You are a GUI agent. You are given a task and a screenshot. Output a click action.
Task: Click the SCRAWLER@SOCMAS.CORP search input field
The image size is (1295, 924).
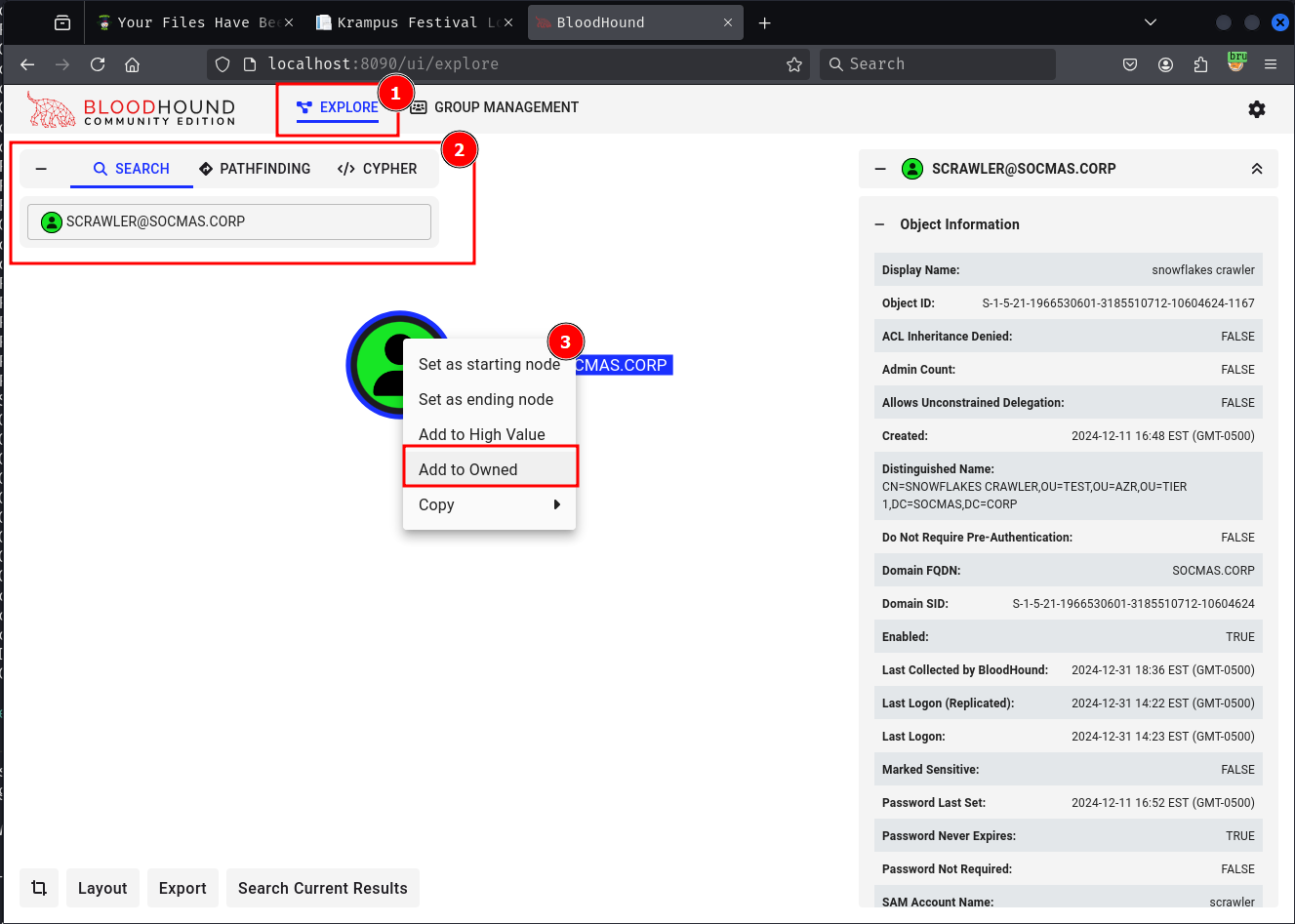tap(229, 221)
